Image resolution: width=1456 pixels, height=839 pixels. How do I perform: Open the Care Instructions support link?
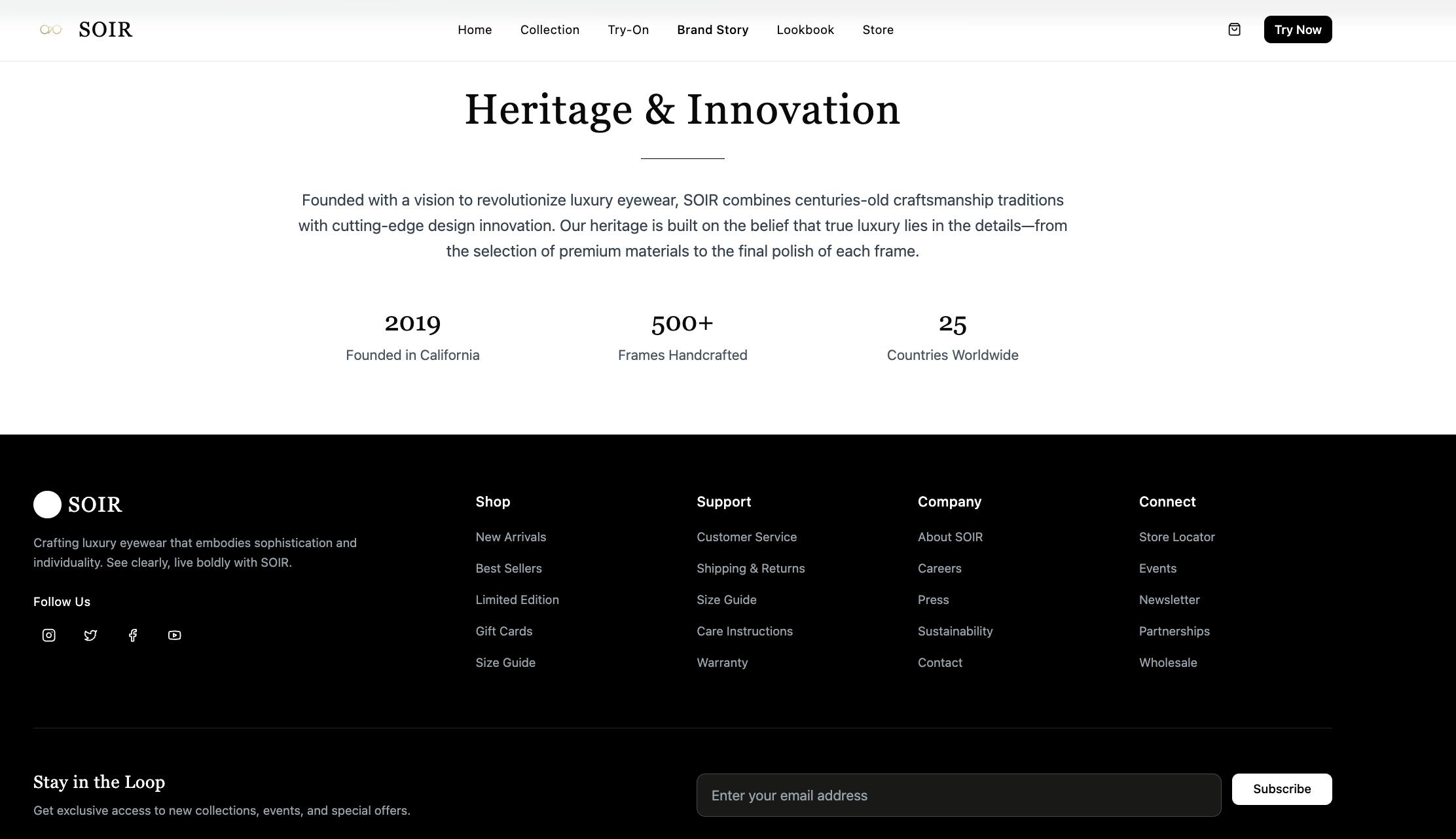(744, 632)
